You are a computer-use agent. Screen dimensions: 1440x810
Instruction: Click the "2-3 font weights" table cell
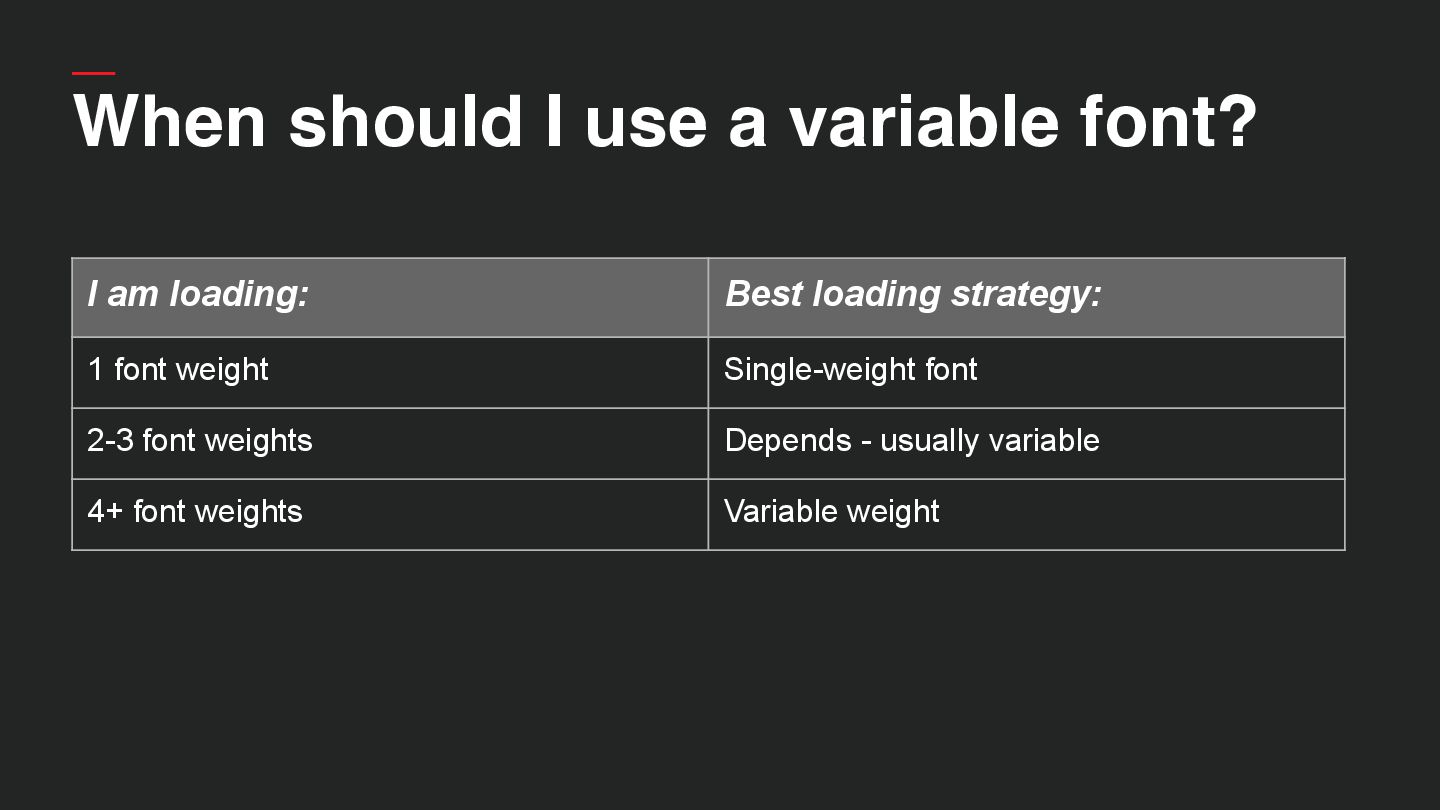click(x=390, y=442)
